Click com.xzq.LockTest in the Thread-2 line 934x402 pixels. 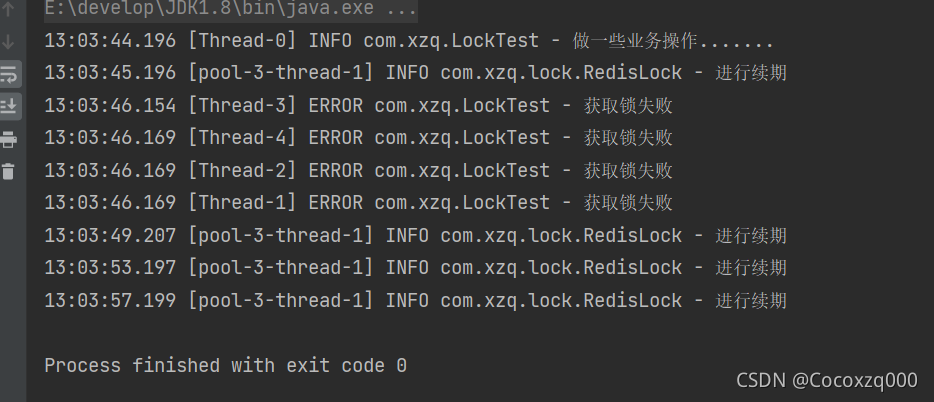[462, 170]
